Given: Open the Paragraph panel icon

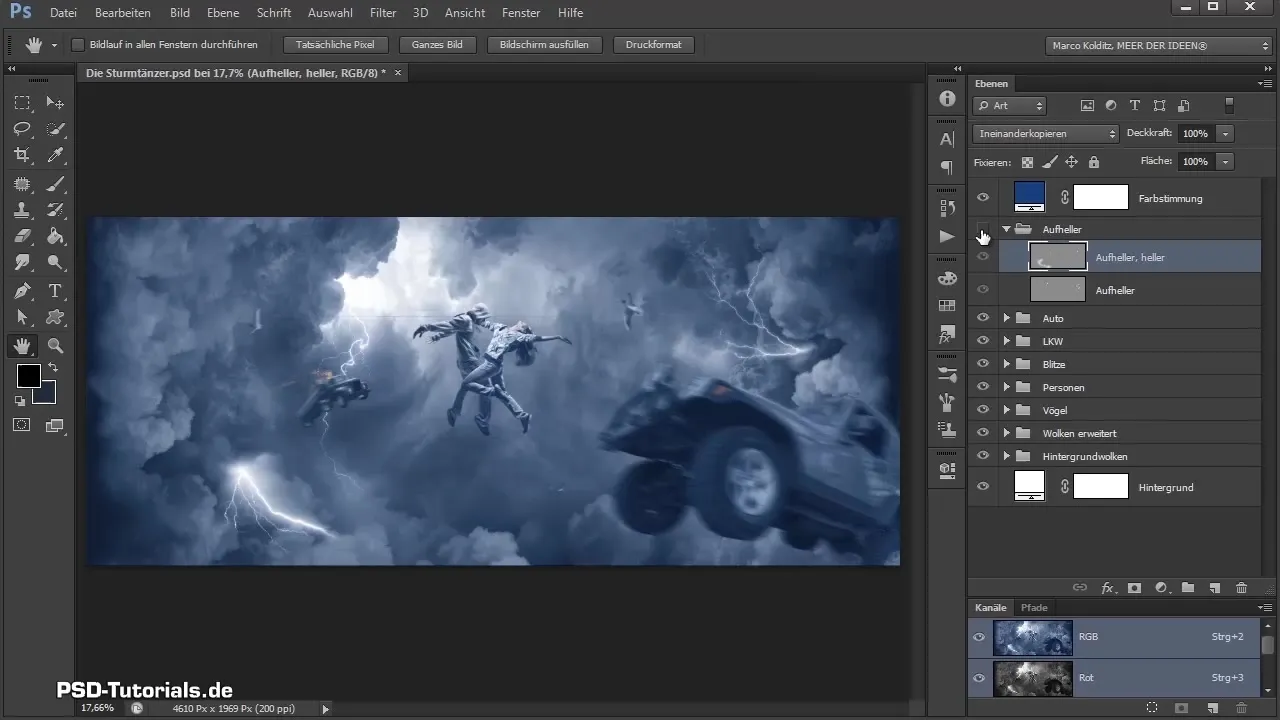Looking at the screenshot, I should point(947,167).
